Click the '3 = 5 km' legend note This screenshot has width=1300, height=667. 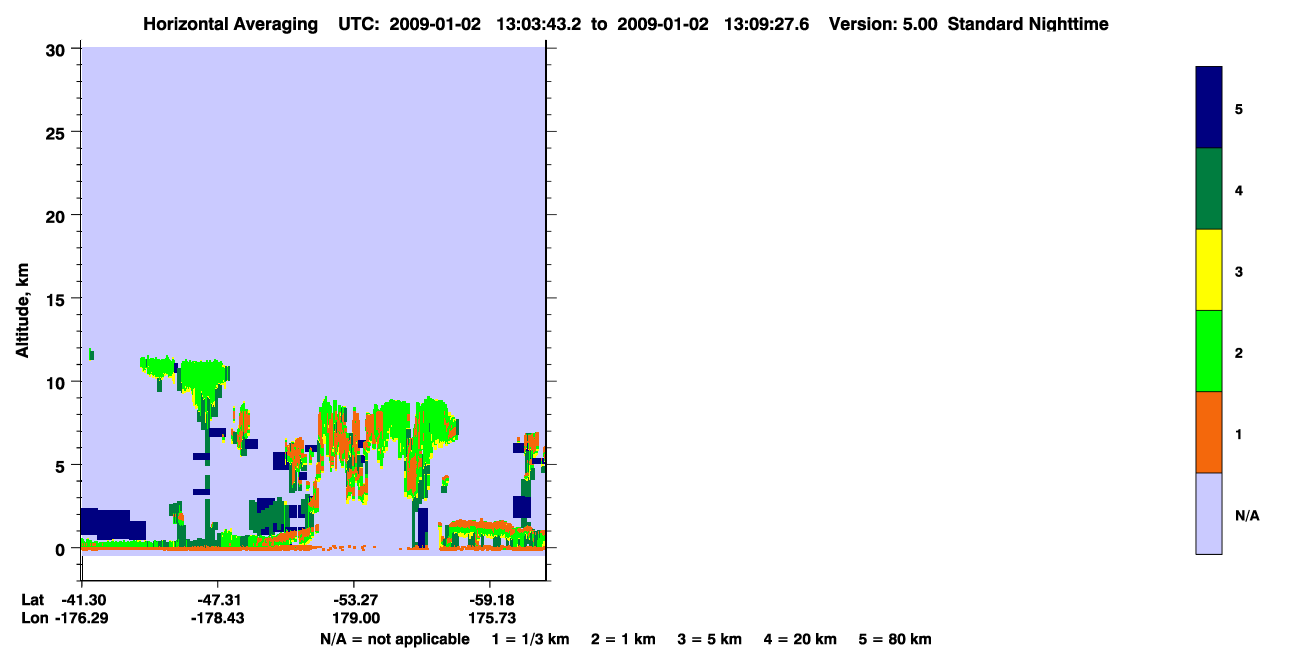[x=710, y=639]
